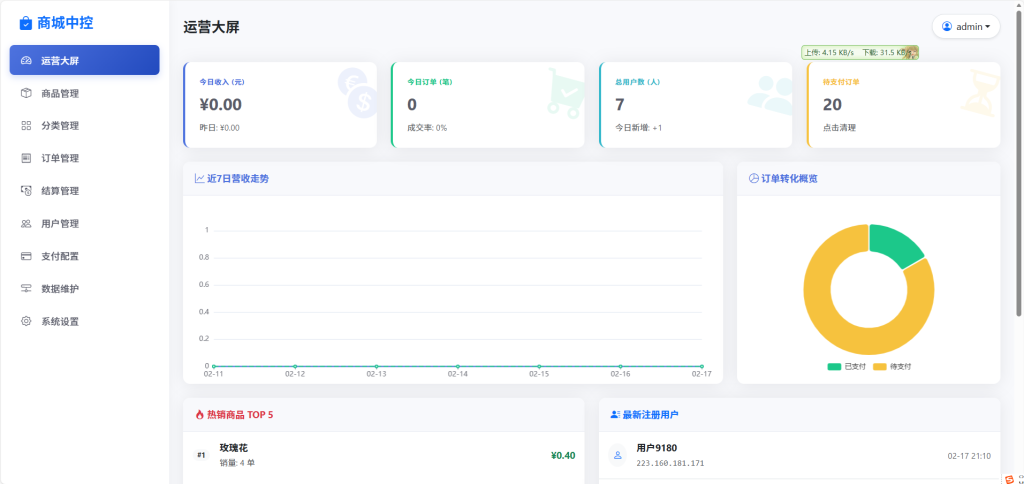Screen dimensions: 1024x484
Task: Open the 待支付订单 card
Action: tap(903, 104)
